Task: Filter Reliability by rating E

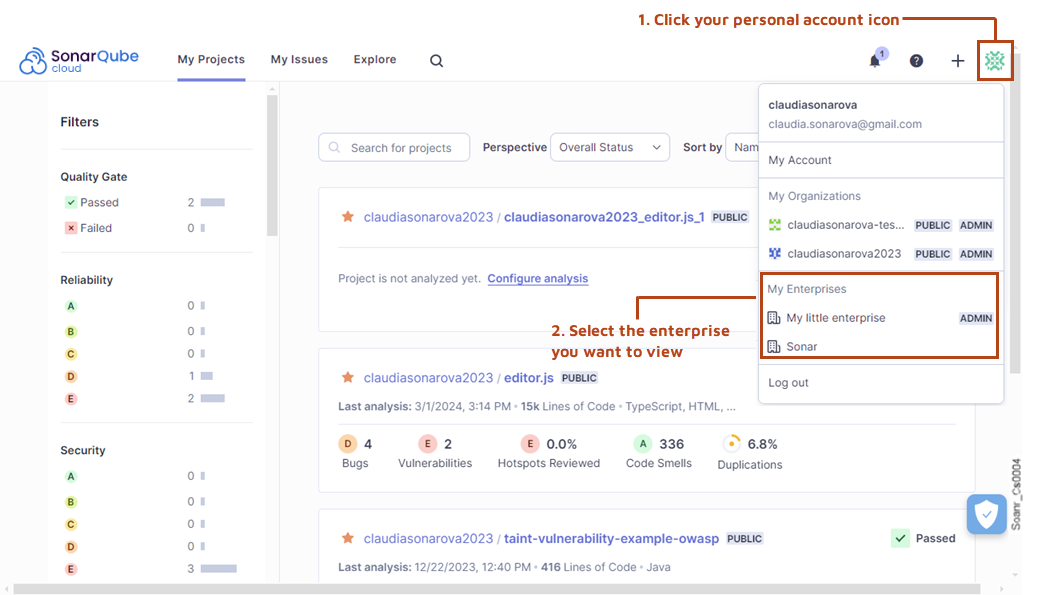Action: (x=71, y=399)
